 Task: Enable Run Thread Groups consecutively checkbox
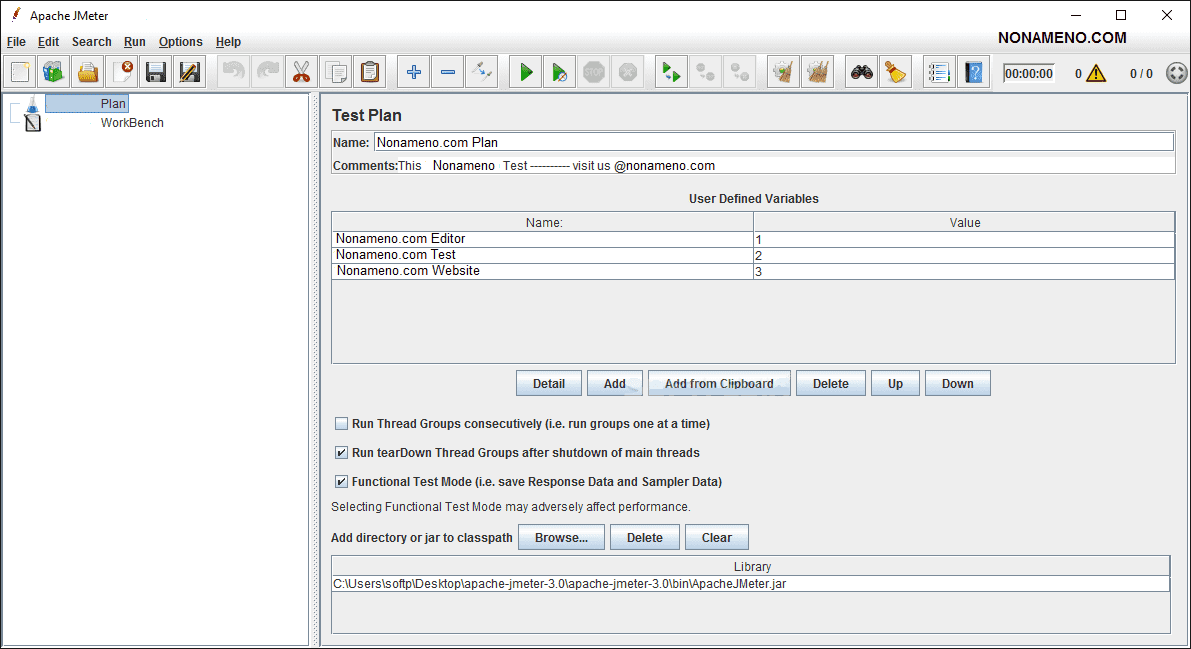342,424
